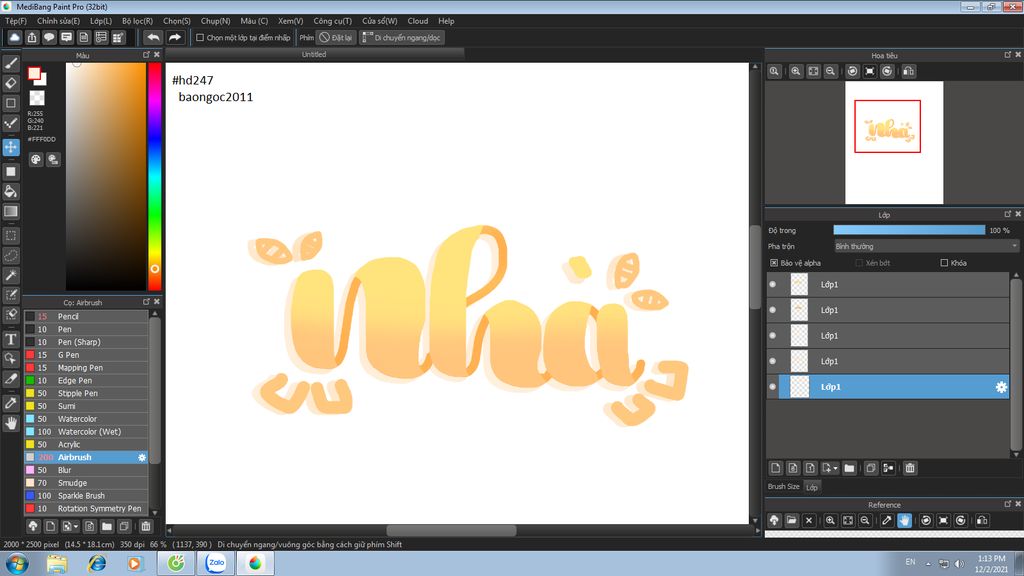
Task: Click the export icon in the top toolbar
Action: coord(32,37)
